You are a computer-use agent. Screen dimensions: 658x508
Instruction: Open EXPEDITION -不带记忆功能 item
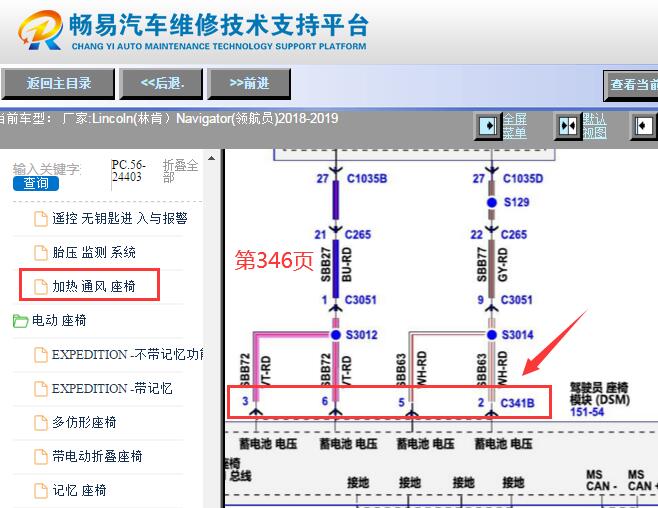click(x=128, y=354)
